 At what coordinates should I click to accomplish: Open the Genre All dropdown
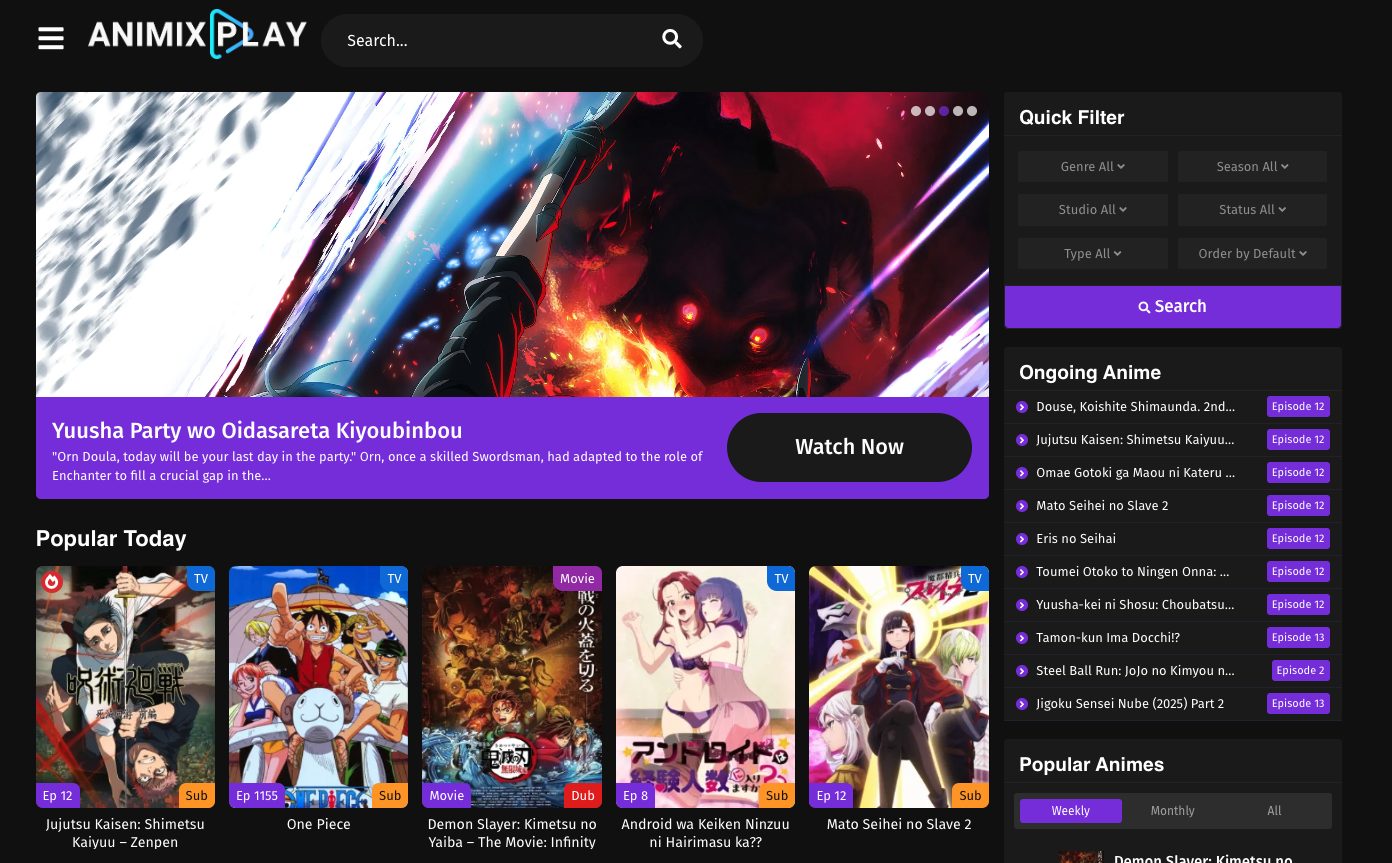point(1092,166)
